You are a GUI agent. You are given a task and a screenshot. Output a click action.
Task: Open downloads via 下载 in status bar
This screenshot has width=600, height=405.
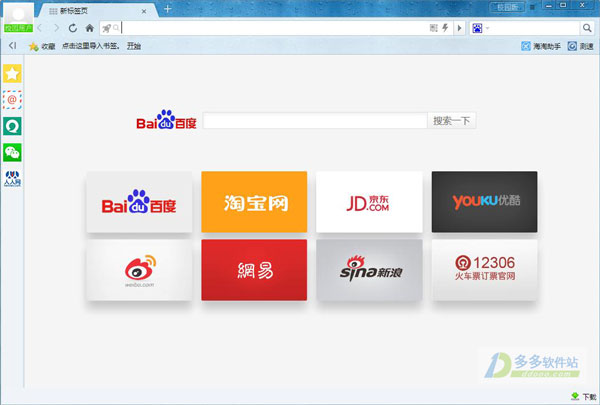point(584,397)
